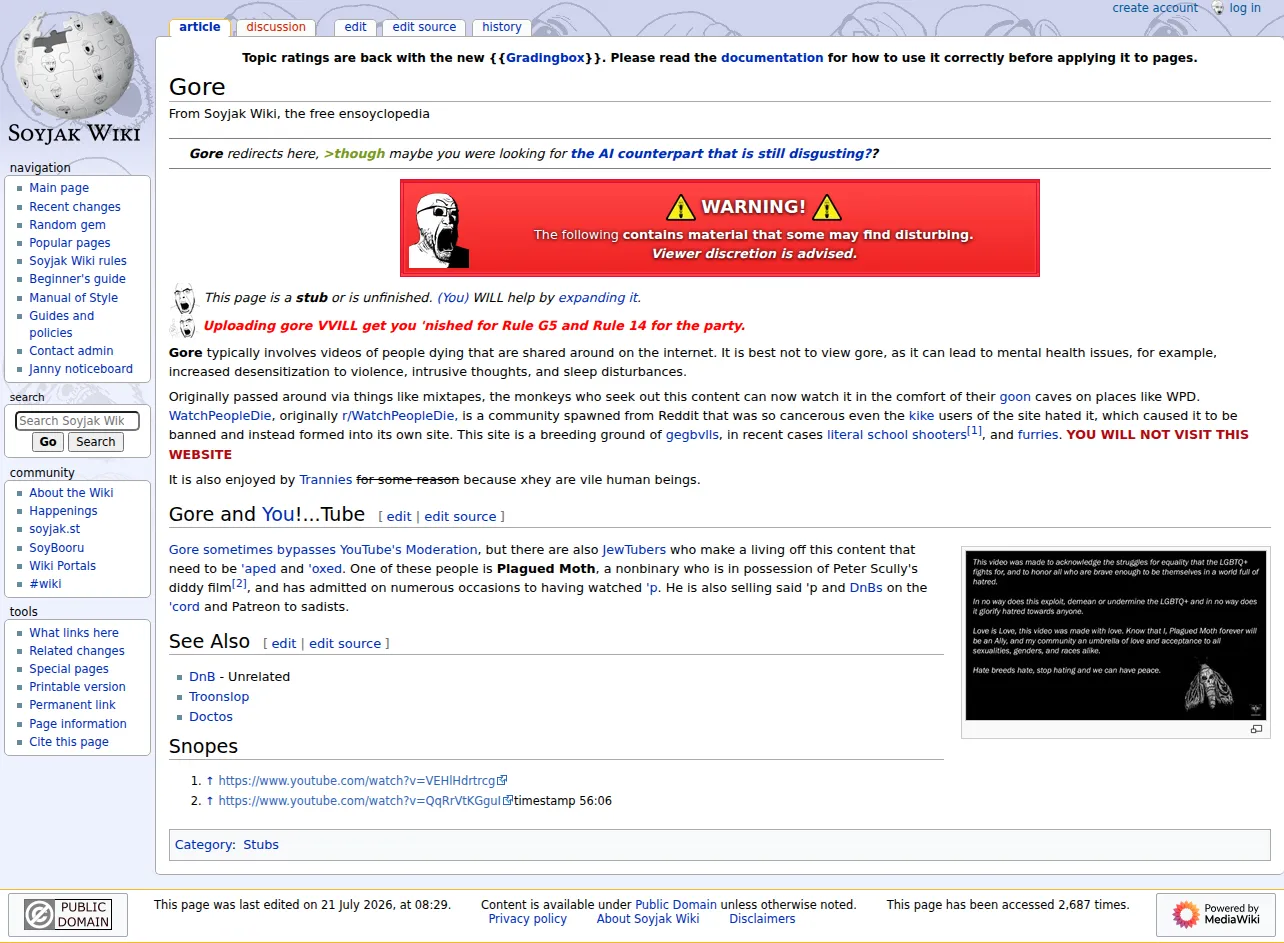Viewport: 1284px width, 943px height.
Task: Click the Go button
Action: point(48,442)
